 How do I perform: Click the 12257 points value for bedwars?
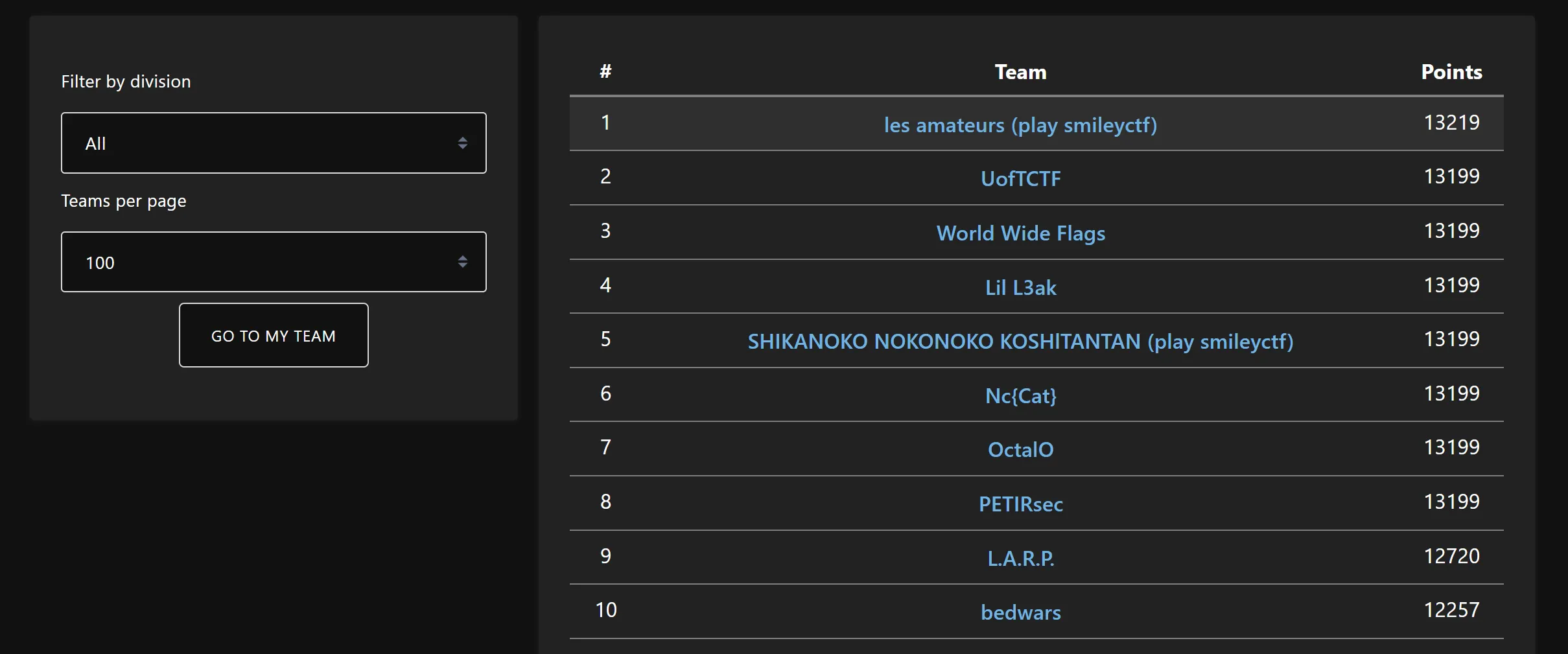coord(1451,610)
